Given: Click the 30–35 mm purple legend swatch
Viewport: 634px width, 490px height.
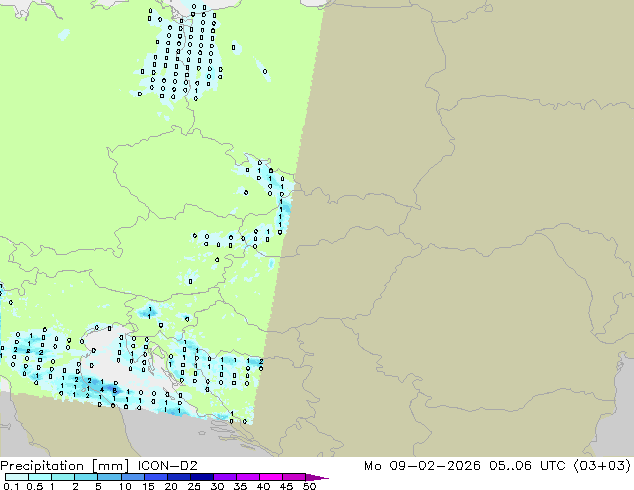Looking at the screenshot, I should pyautogui.click(x=225, y=477).
